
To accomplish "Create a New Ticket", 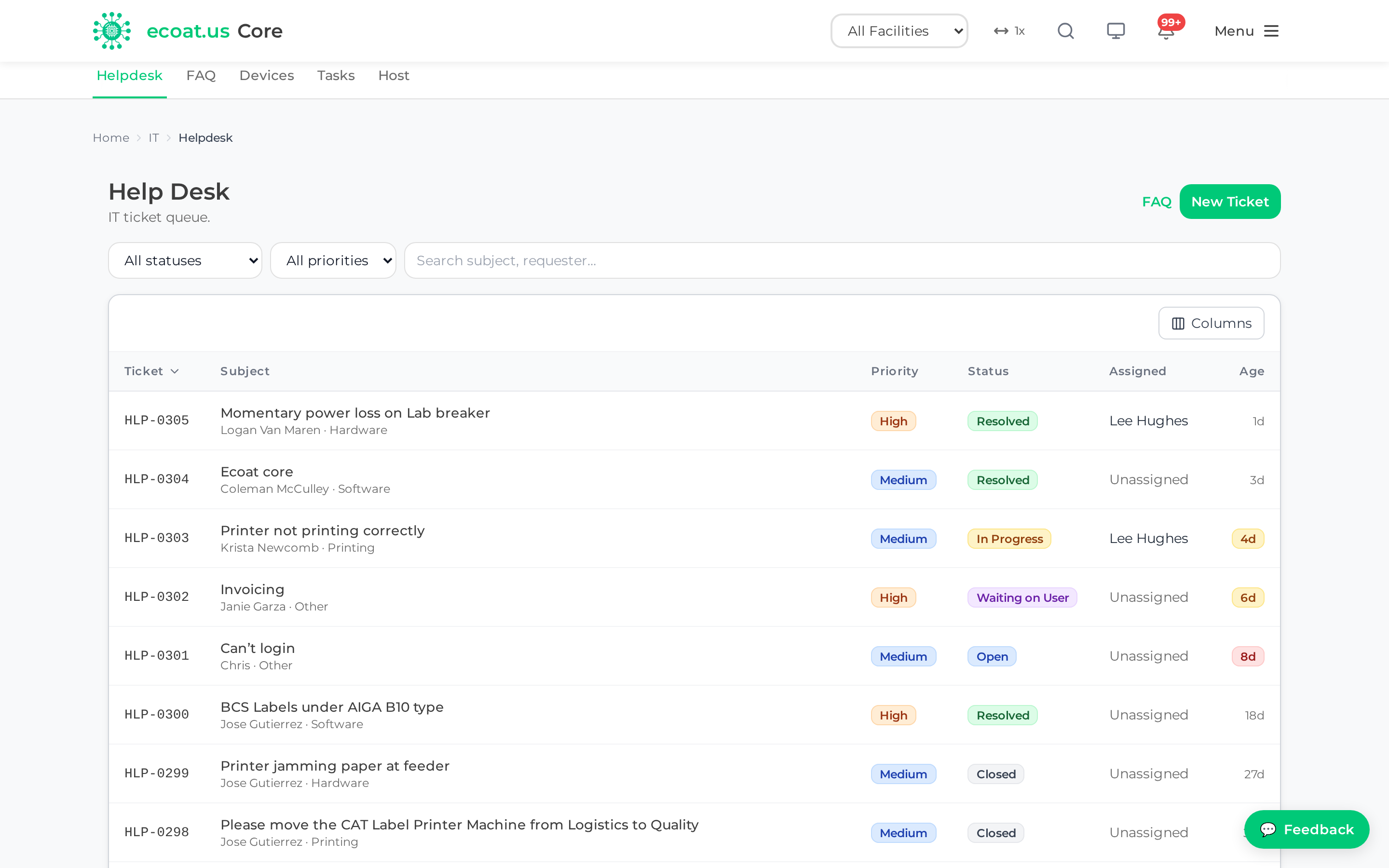I will pos(1230,202).
